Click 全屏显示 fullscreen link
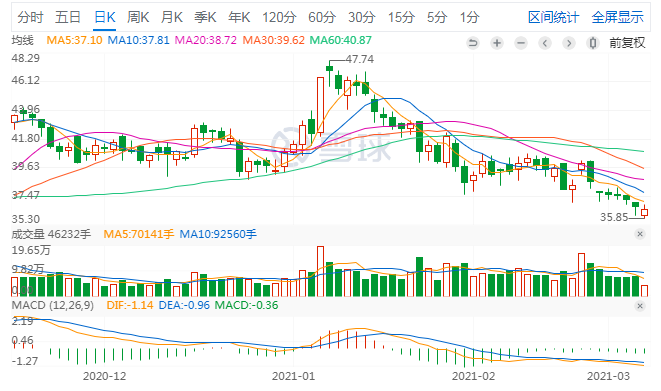661x391 pixels. (x=618, y=17)
